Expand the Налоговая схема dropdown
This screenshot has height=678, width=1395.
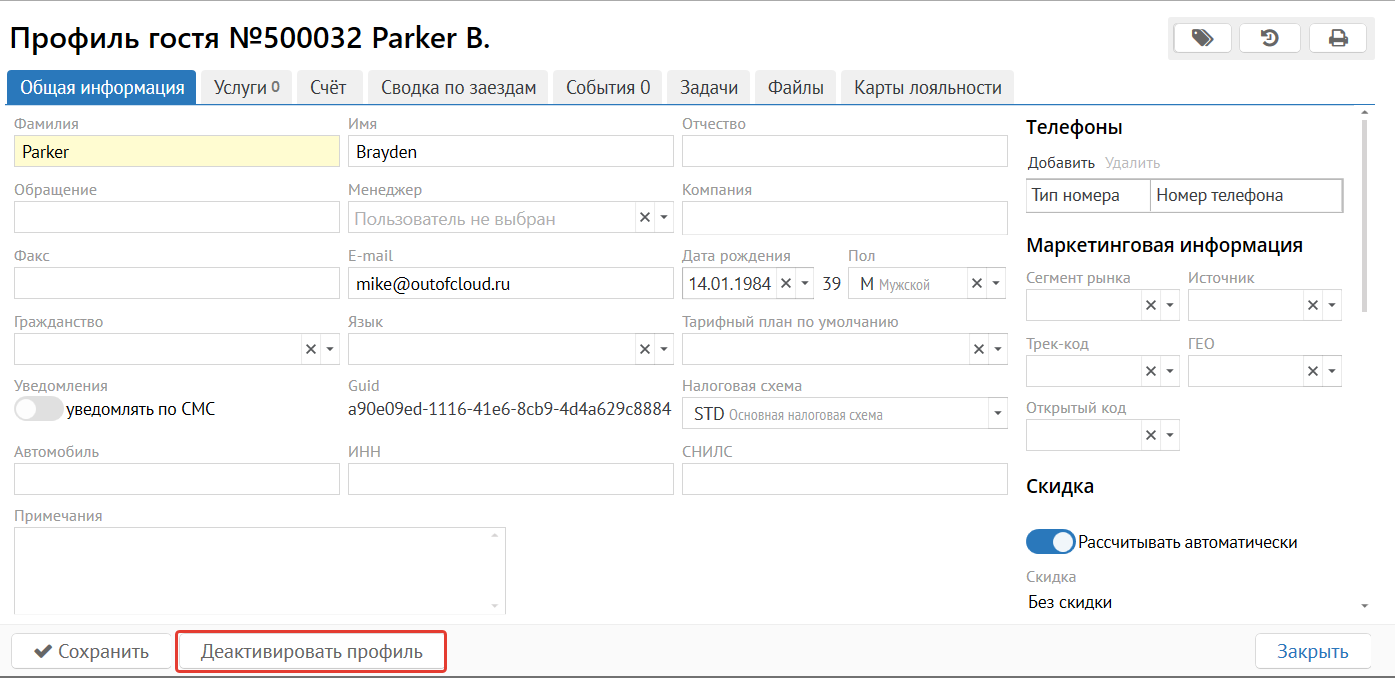[996, 414]
